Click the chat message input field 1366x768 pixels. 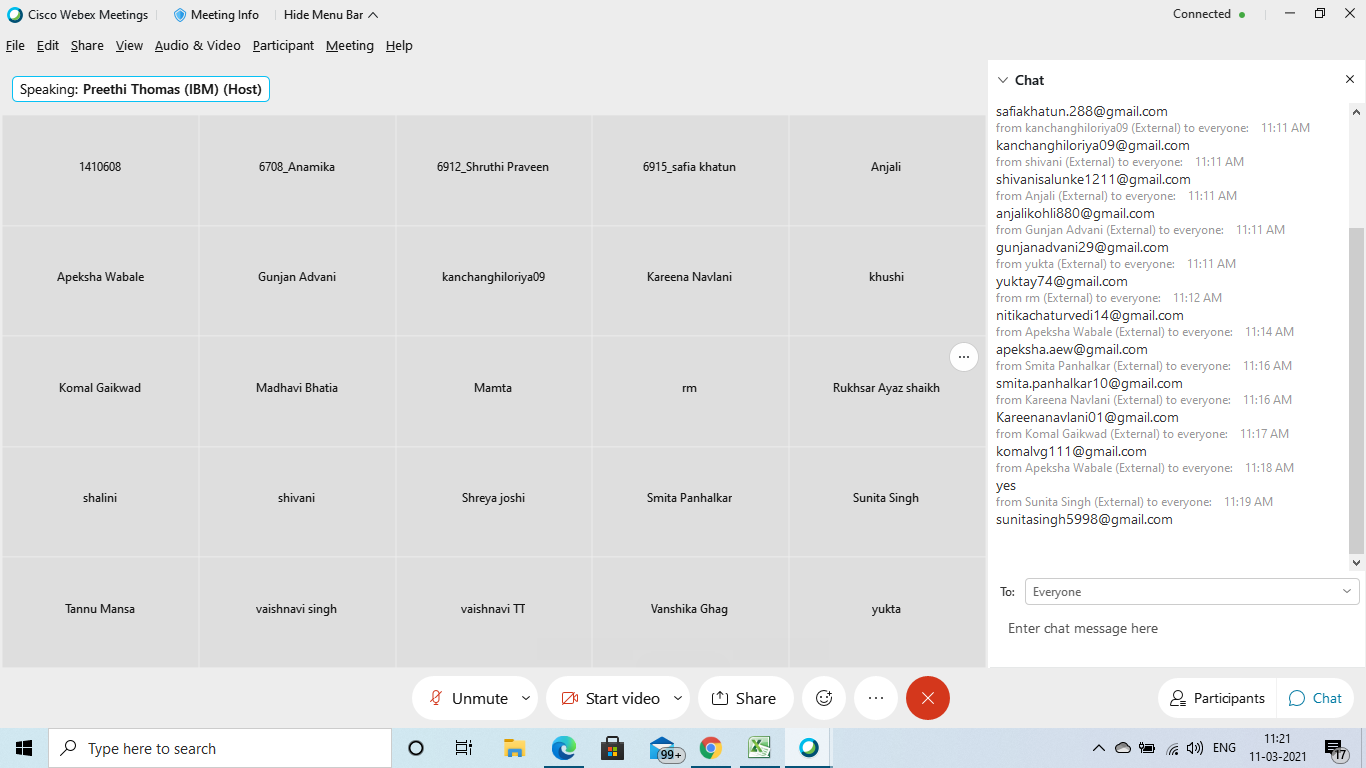click(1175, 629)
